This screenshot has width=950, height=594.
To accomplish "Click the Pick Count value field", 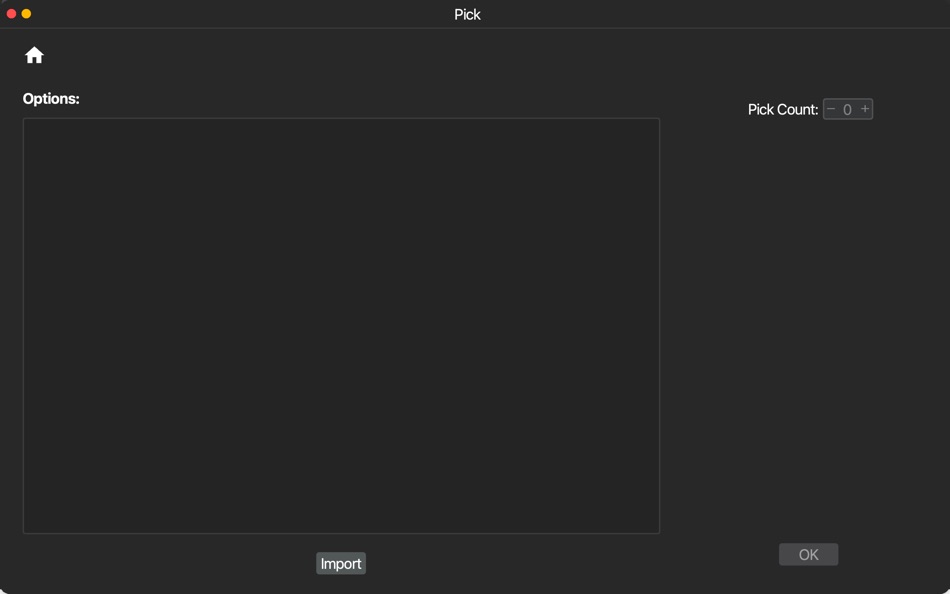I will point(848,109).
